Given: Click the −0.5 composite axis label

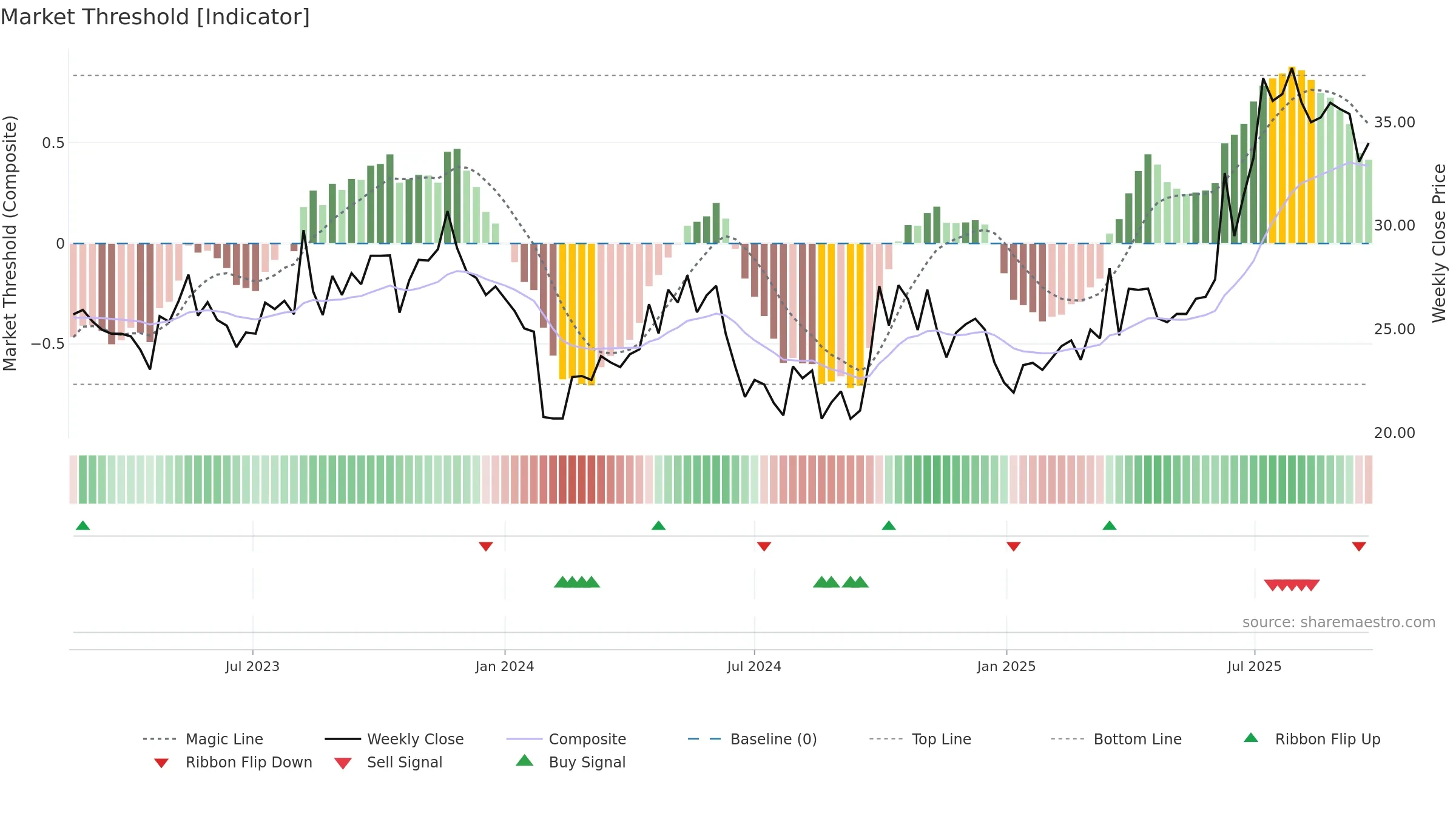Looking at the screenshot, I should point(48,344).
